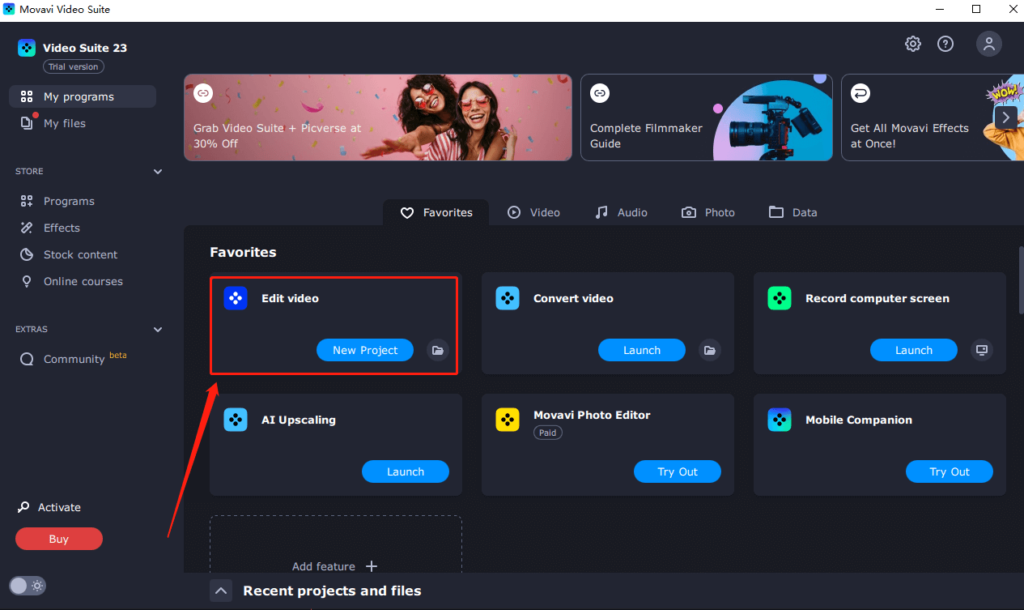This screenshot has width=1024, height=610.
Task: Collapse the STORE sidebar section
Action: point(157,171)
